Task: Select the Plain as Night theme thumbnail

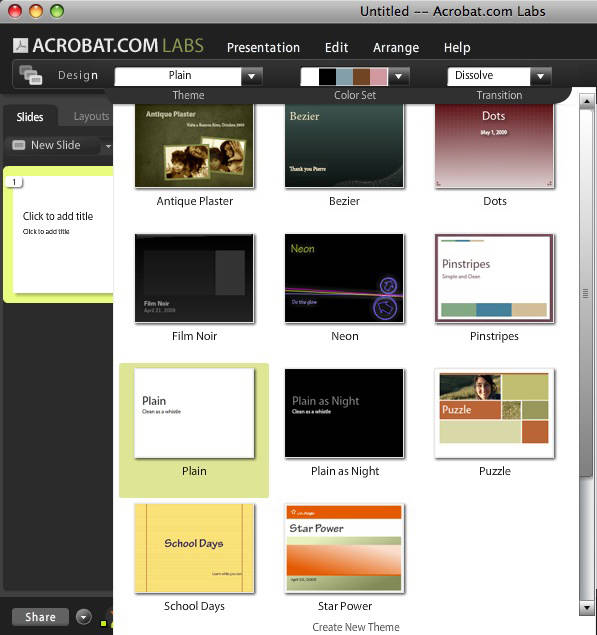Action: tap(344, 413)
